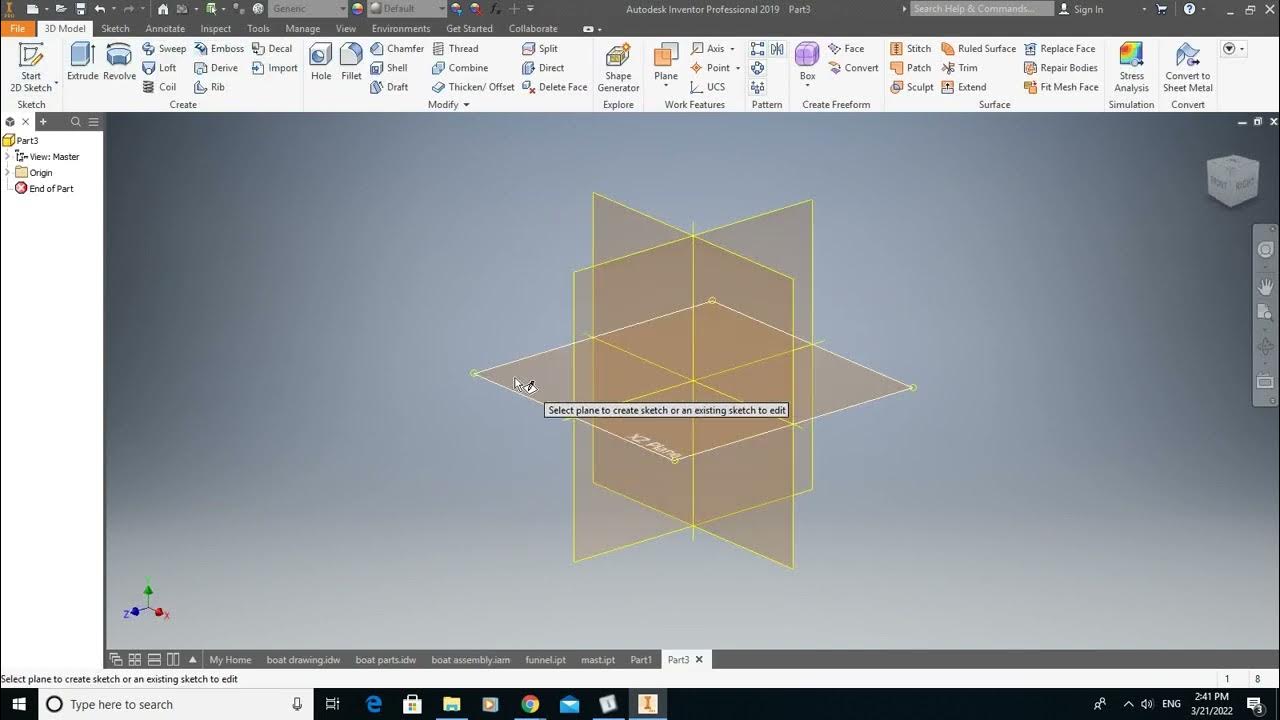Switch to the Annotate ribbon tab
The width and height of the screenshot is (1280, 720).
click(165, 28)
